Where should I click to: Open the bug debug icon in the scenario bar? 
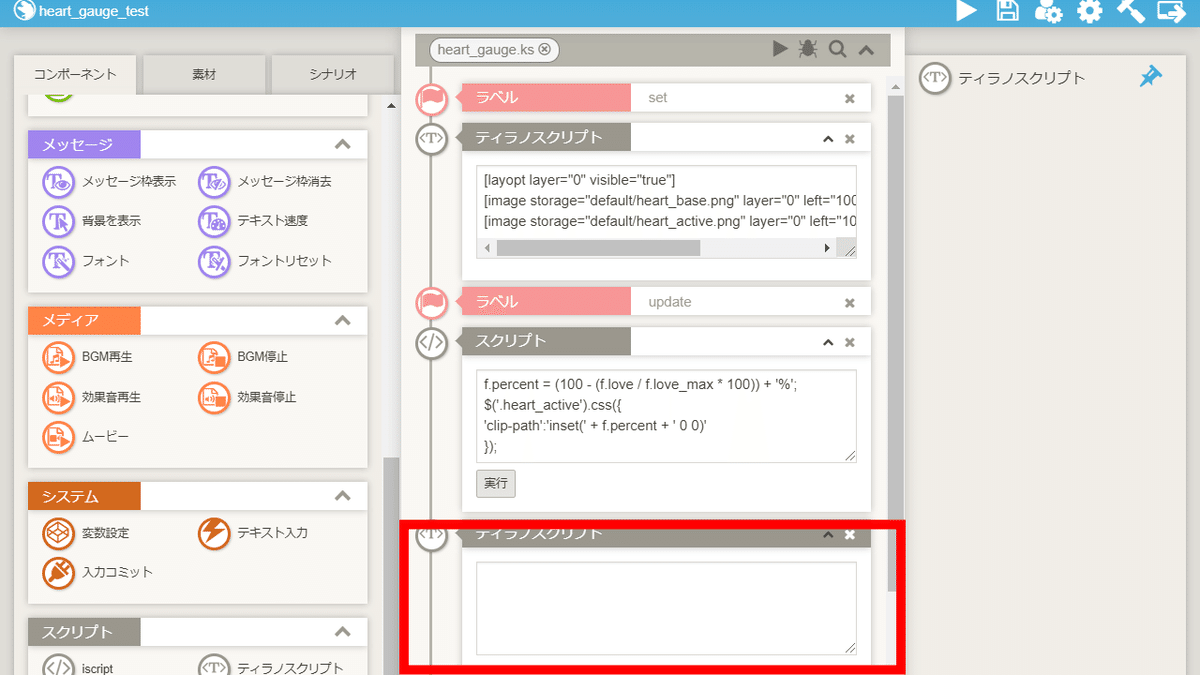click(x=808, y=49)
